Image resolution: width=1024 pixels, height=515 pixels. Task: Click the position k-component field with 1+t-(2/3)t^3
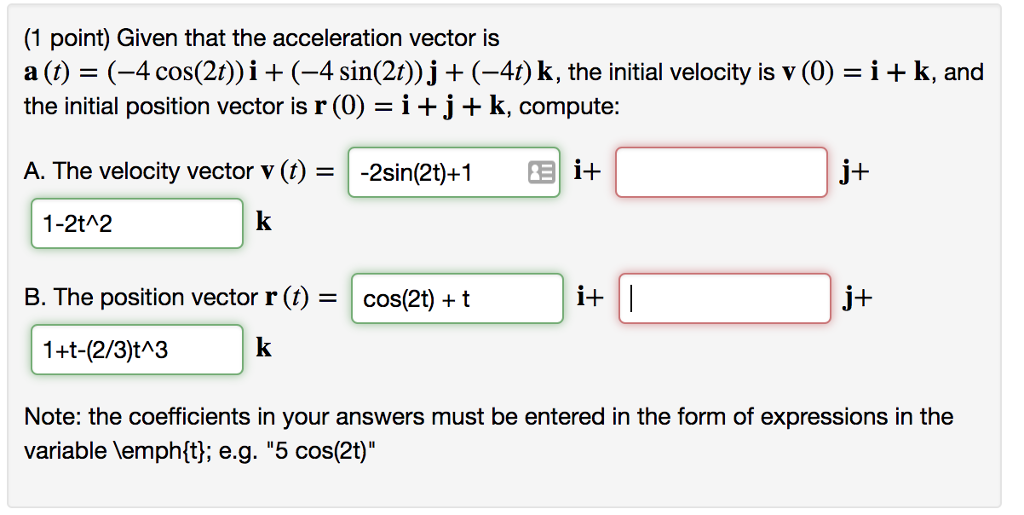[137, 349]
